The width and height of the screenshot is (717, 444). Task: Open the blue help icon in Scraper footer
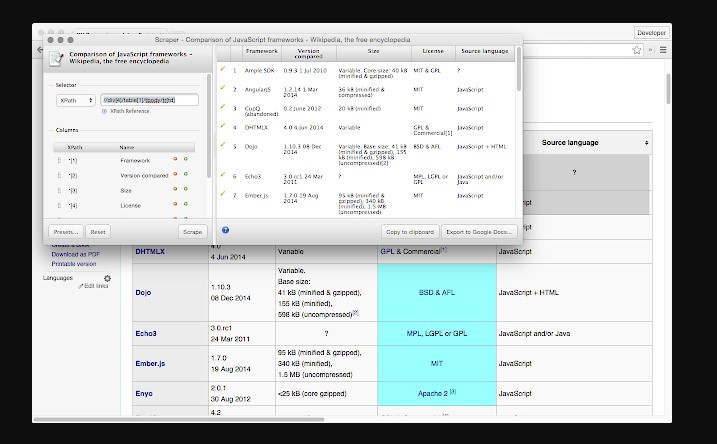coord(225,230)
